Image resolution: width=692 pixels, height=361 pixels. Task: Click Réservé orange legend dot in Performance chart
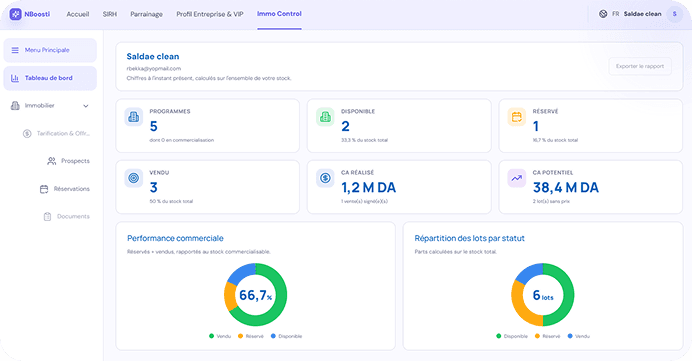241,336
